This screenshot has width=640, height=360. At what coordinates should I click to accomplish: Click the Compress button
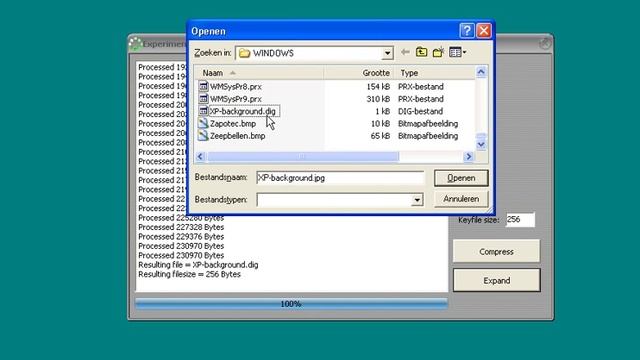pyautogui.click(x=496, y=251)
